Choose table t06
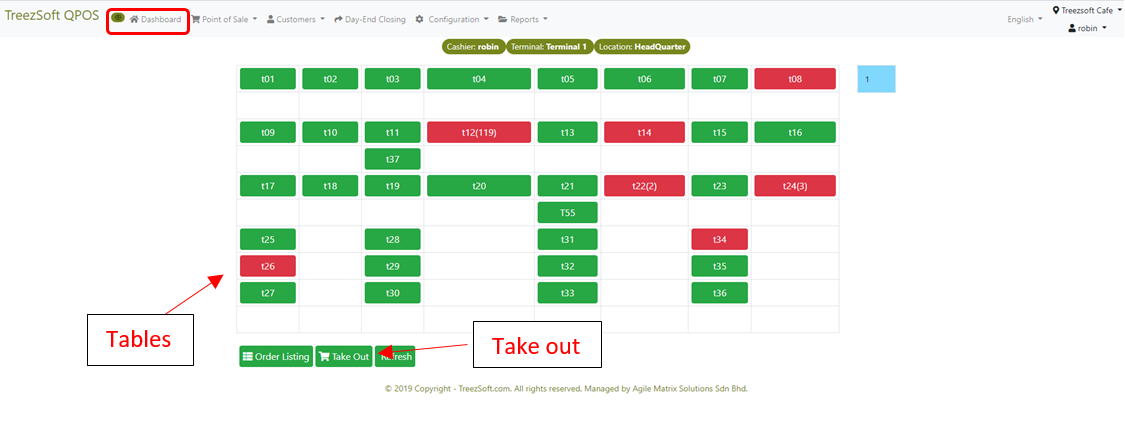 tap(644, 79)
